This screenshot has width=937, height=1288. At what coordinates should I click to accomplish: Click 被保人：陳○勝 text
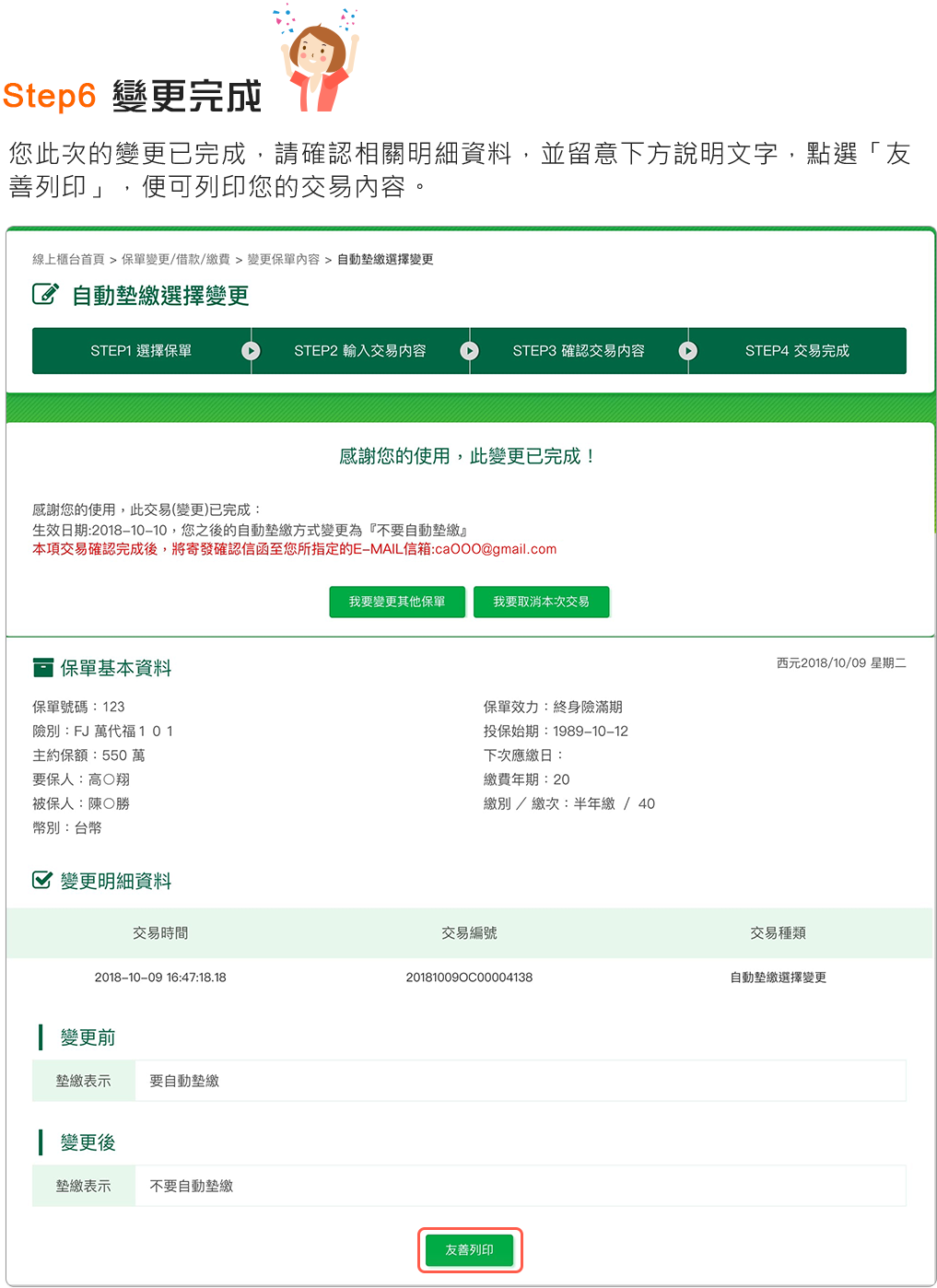[x=81, y=803]
